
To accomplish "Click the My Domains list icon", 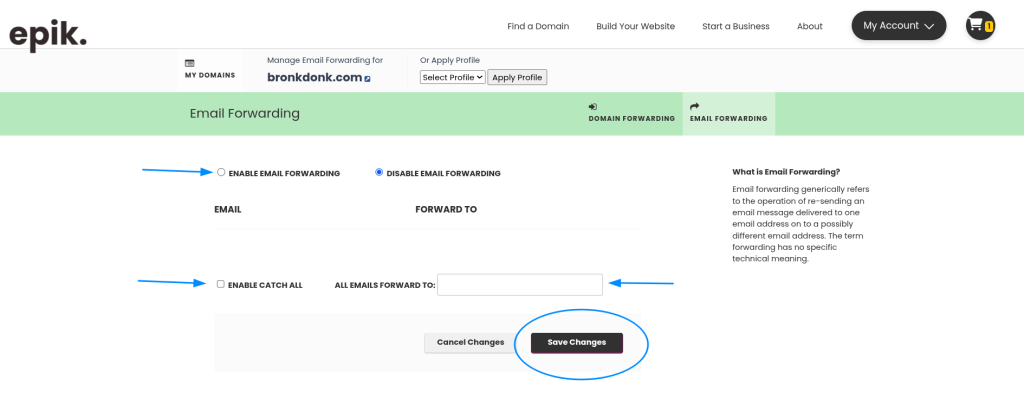I will [x=190, y=63].
